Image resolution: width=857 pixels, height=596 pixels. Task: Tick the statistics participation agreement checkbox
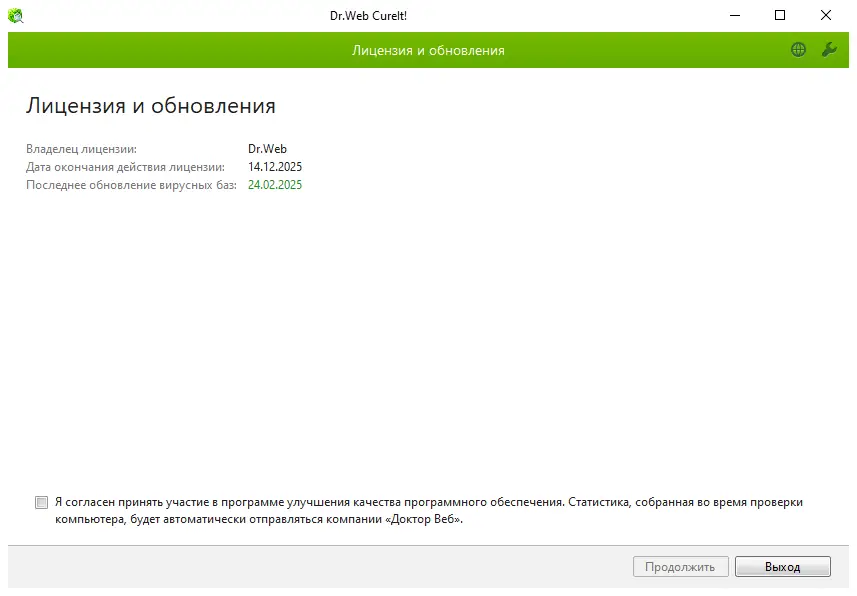(x=41, y=502)
